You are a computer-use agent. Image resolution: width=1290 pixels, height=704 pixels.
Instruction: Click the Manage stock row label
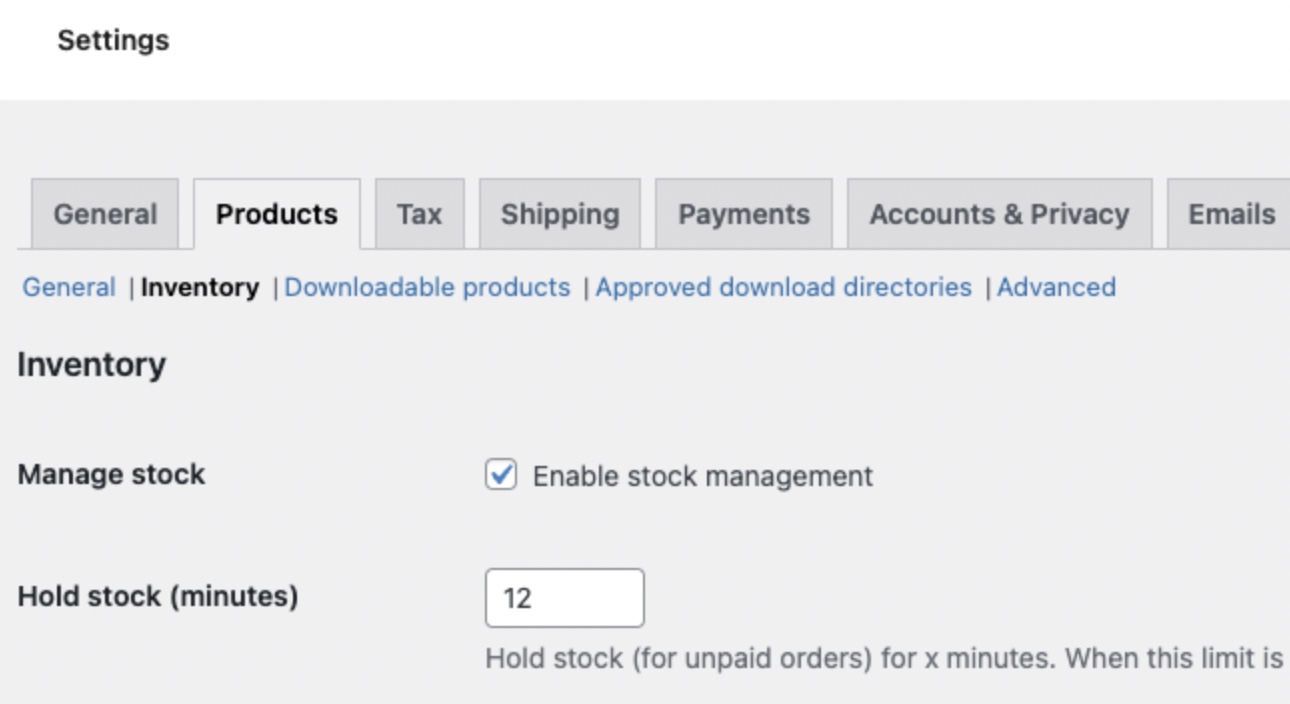pyautogui.click(x=111, y=475)
